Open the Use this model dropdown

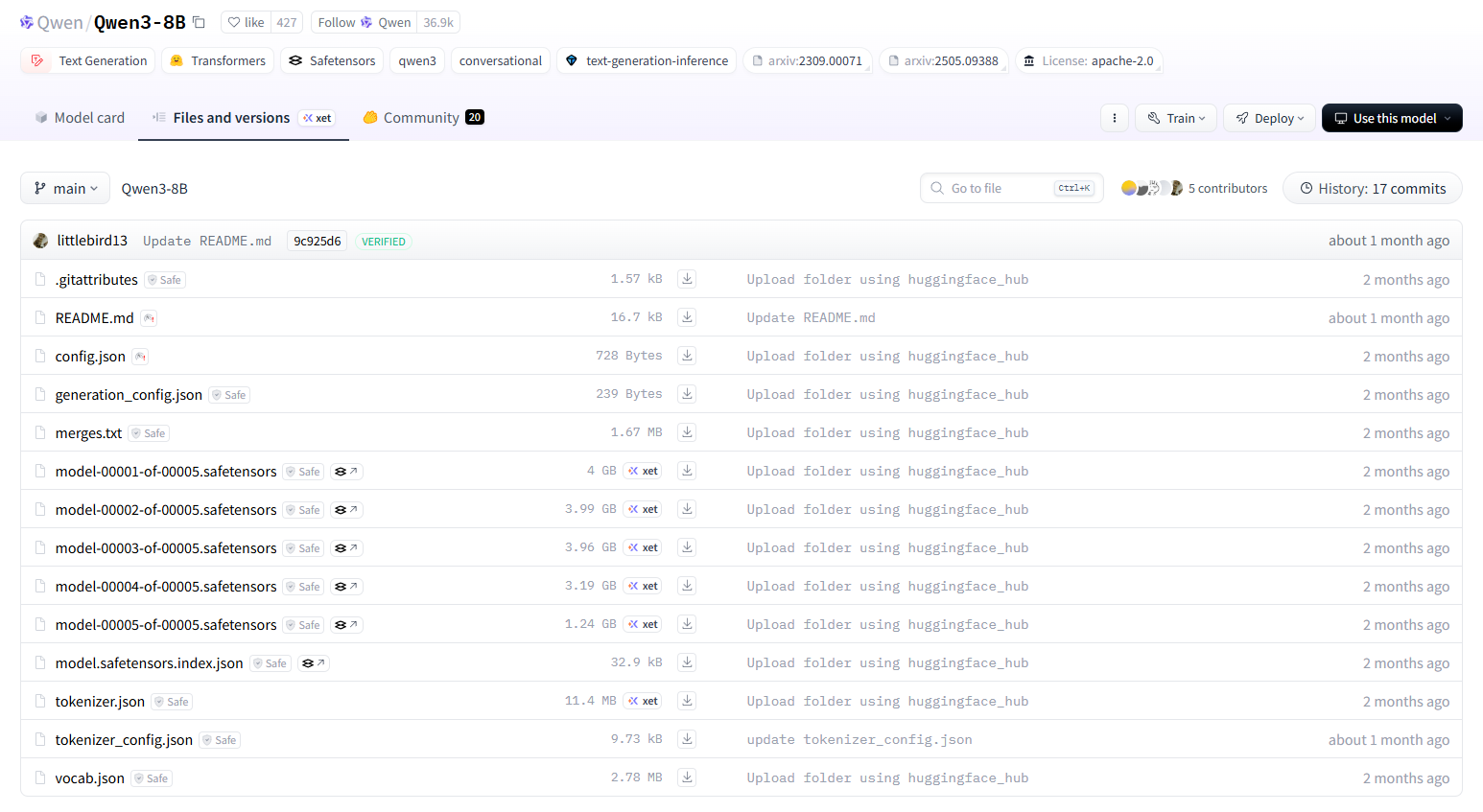coord(1392,118)
